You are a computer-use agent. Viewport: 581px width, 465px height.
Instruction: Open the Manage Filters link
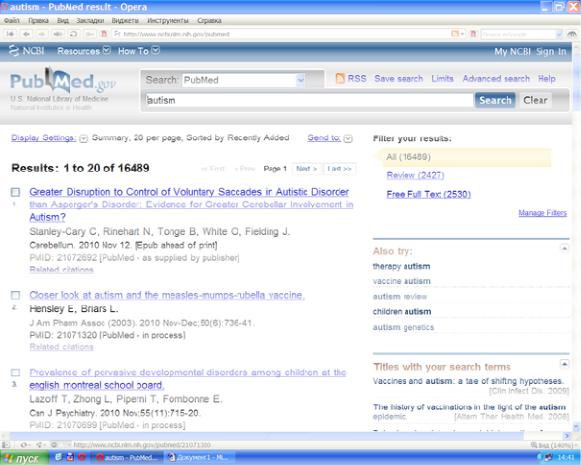click(542, 213)
